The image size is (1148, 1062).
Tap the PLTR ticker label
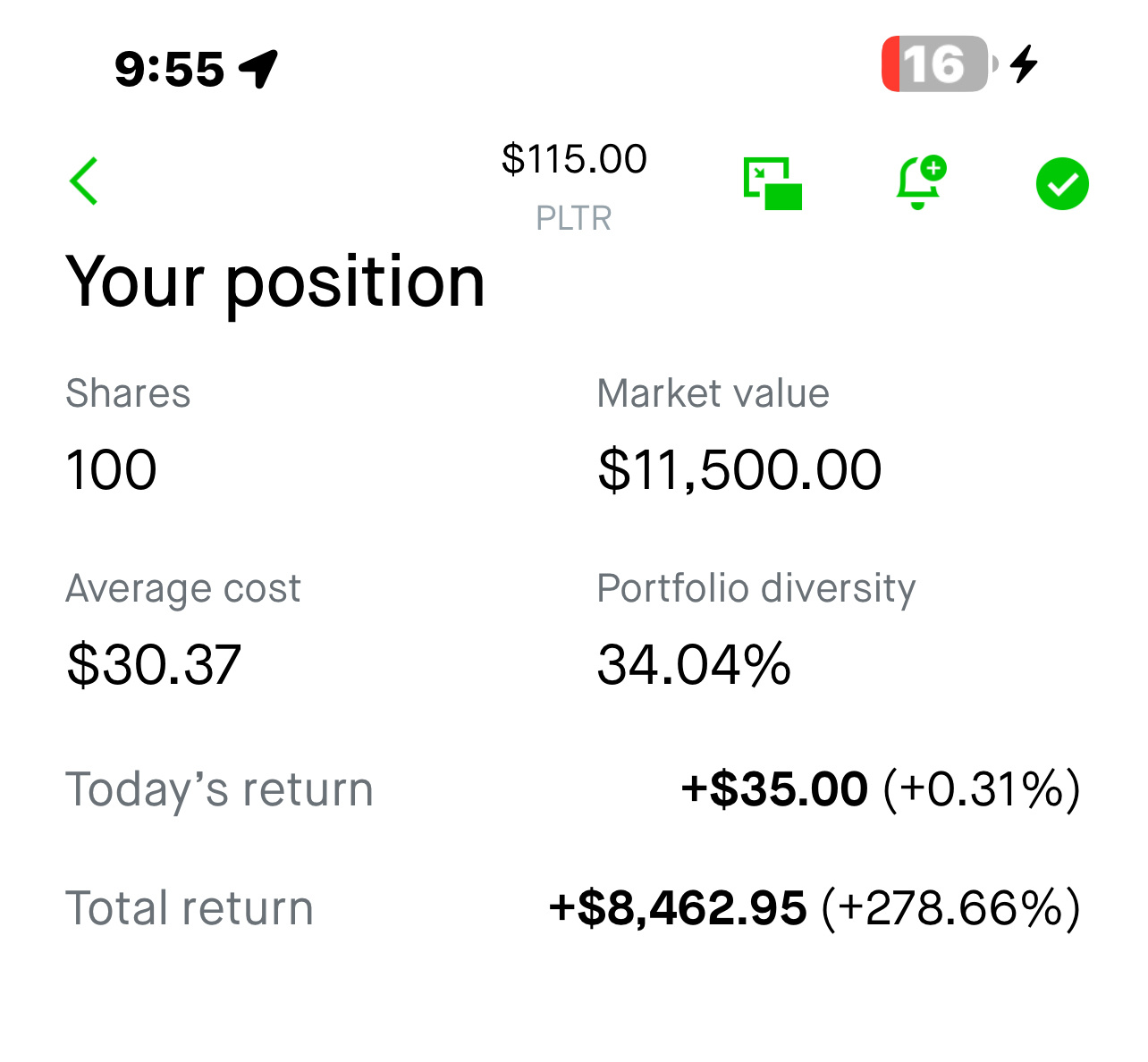[574, 218]
